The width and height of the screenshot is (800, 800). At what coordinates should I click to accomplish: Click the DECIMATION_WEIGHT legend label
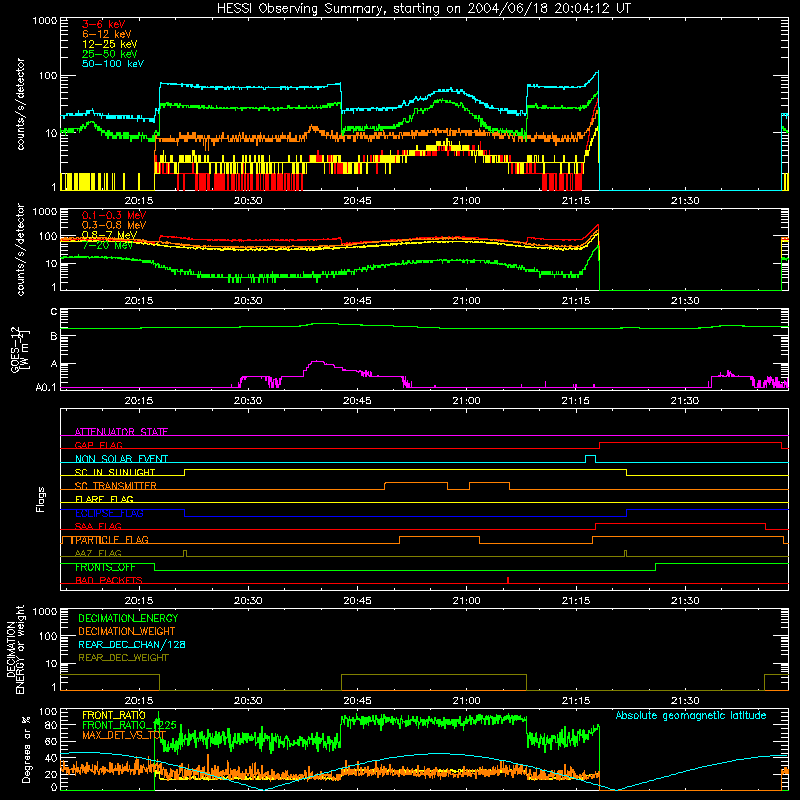[x=127, y=631]
